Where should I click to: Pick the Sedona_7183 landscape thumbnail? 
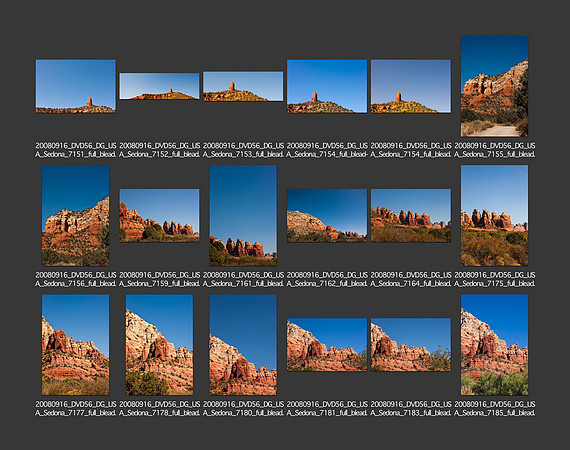[411, 345]
